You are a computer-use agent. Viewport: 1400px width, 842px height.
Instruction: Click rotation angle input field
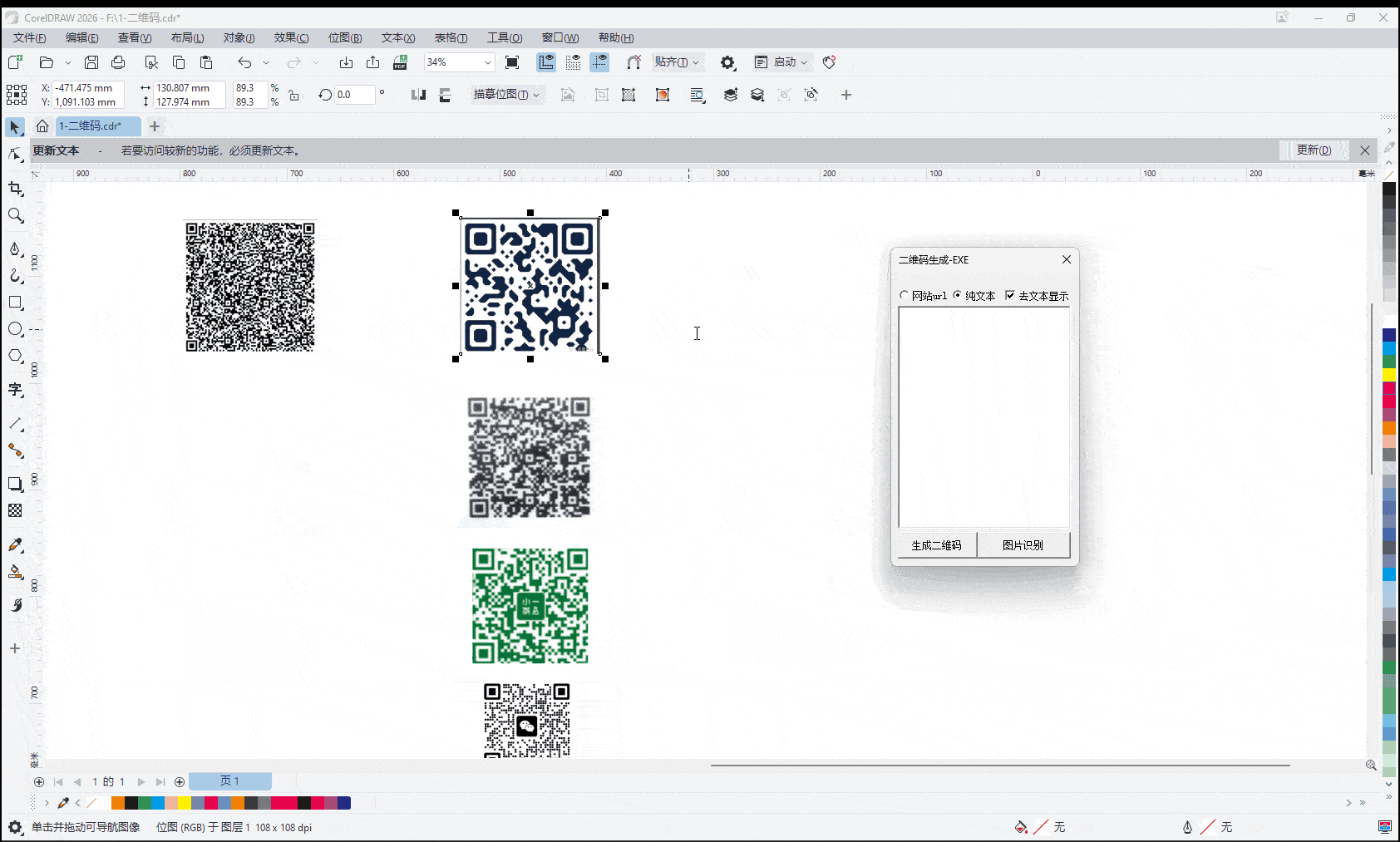click(x=354, y=95)
